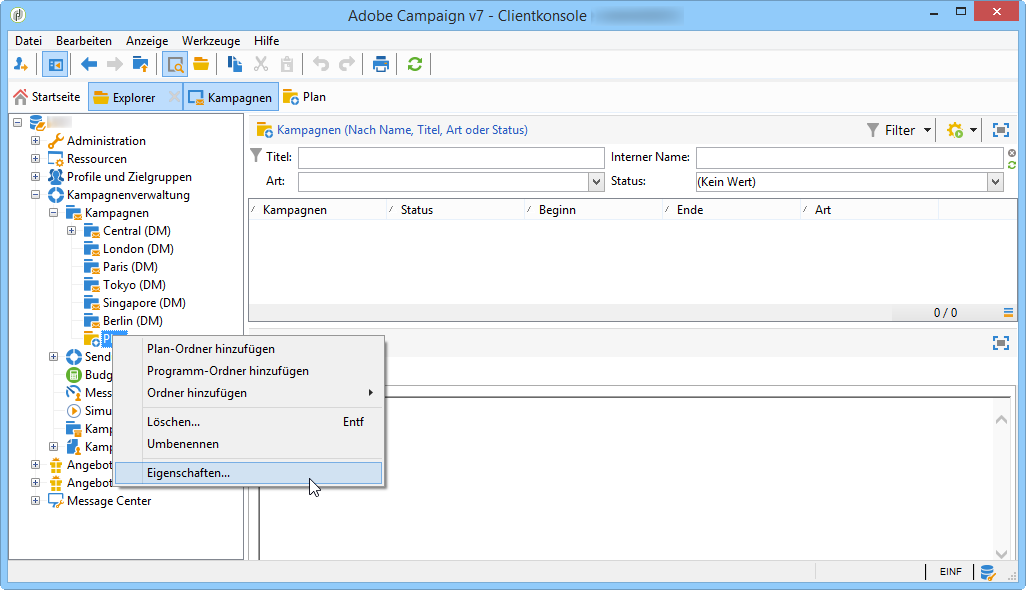Open the Art dropdown
This screenshot has width=1028, height=594.
(x=596, y=182)
